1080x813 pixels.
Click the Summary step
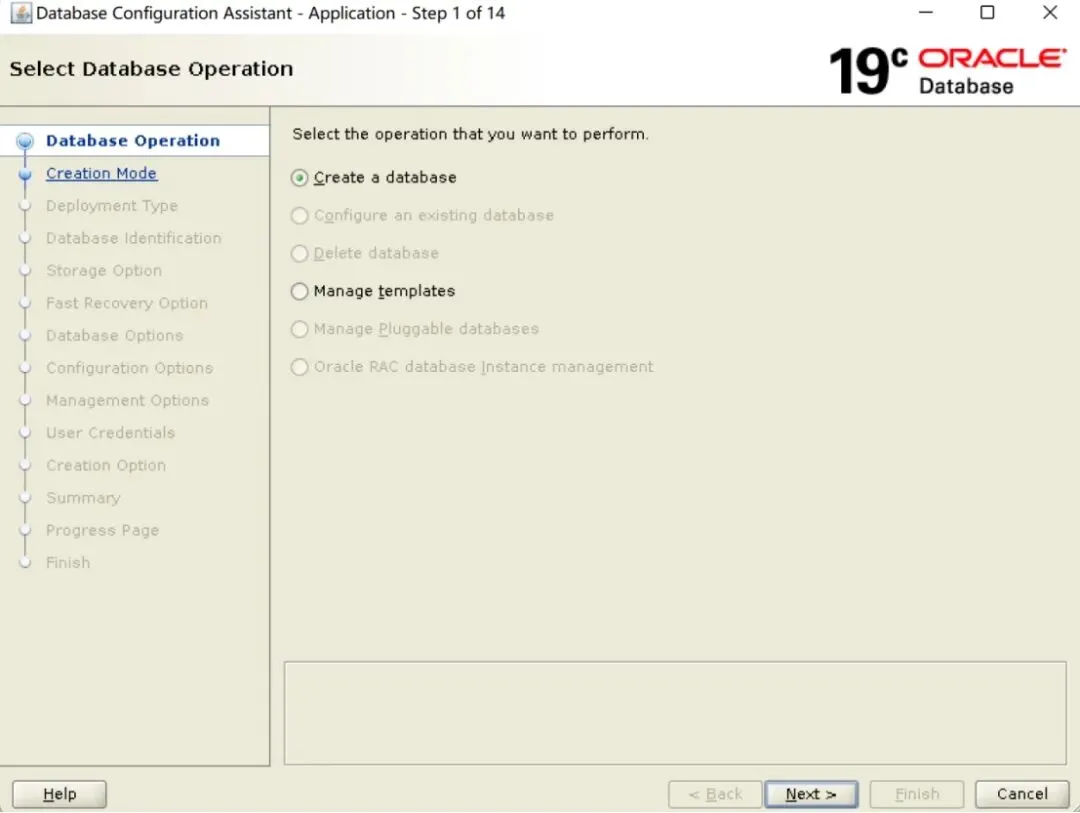tap(83, 497)
